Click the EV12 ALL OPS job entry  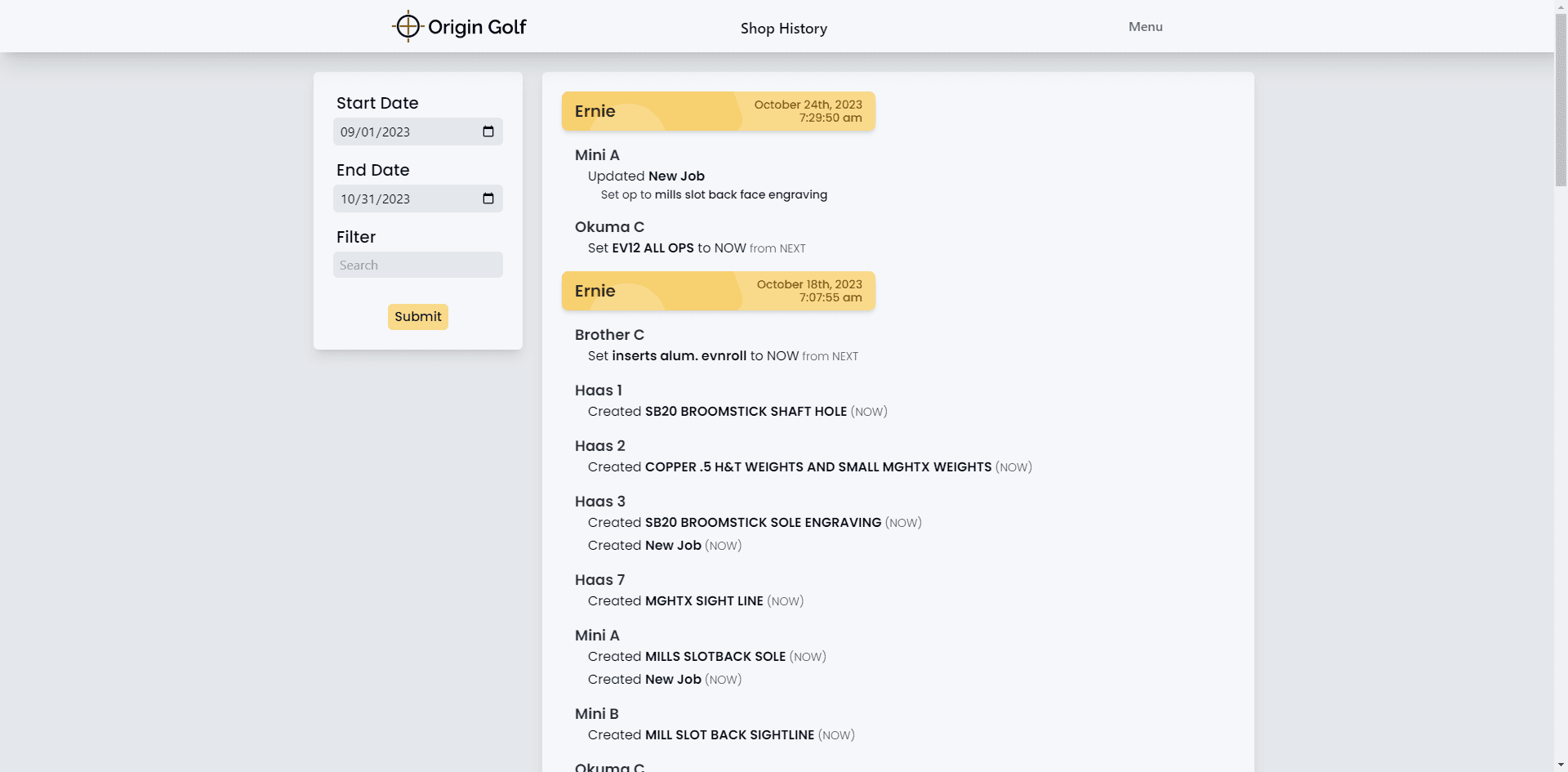pyautogui.click(x=653, y=248)
